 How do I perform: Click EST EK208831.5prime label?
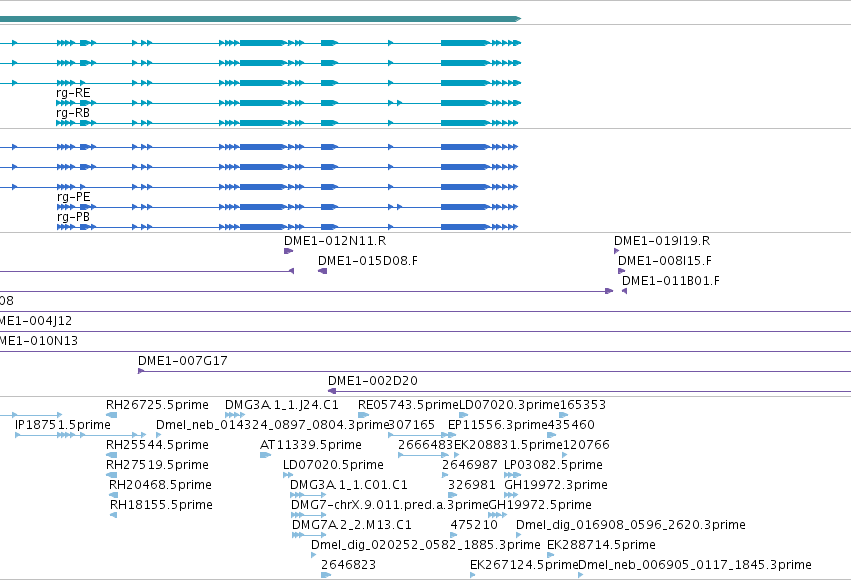pyautogui.click(x=508, y=445)
